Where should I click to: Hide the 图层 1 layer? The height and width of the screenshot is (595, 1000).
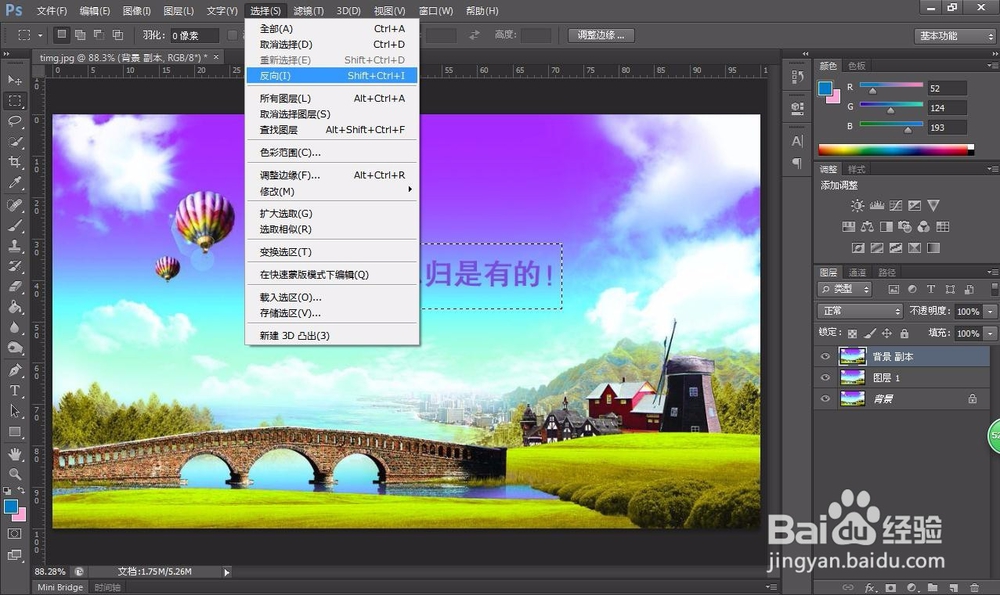(825, 378)
